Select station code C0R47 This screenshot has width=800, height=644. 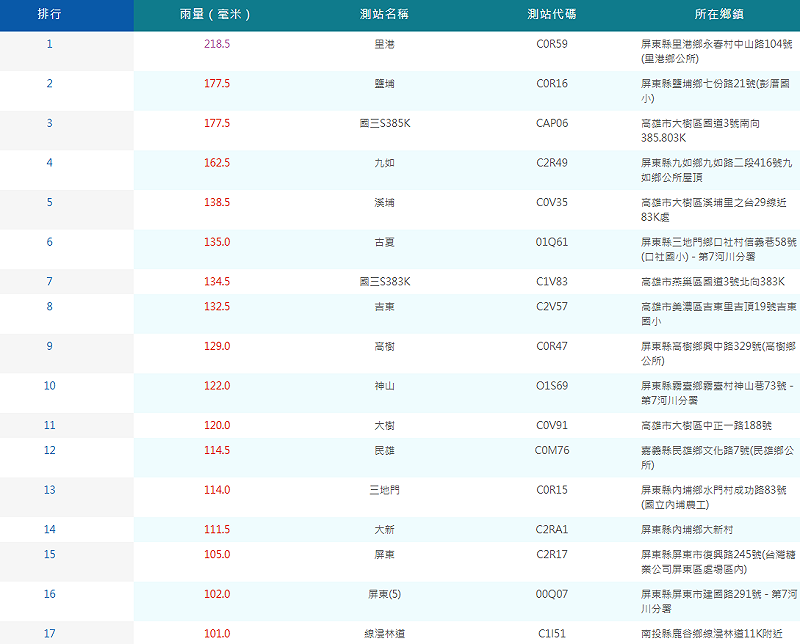[x=552, y=346]
